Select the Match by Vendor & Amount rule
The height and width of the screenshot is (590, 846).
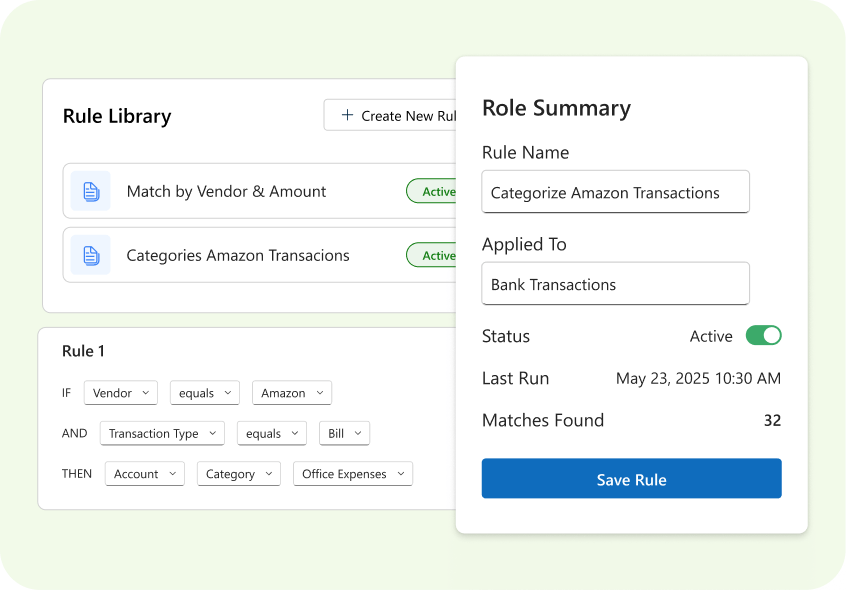(260, 191)
